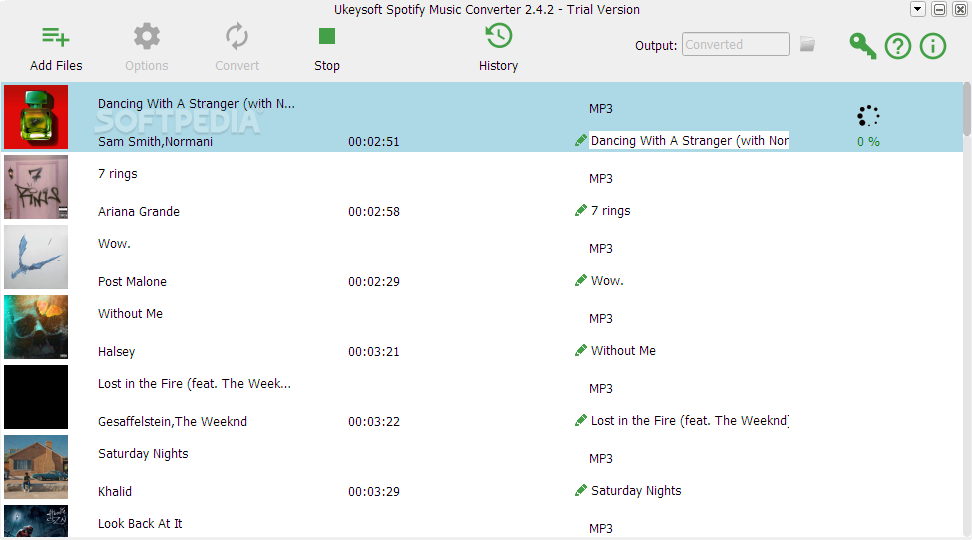
Task: Select artist "Halsey"
Action: (117, 352)
